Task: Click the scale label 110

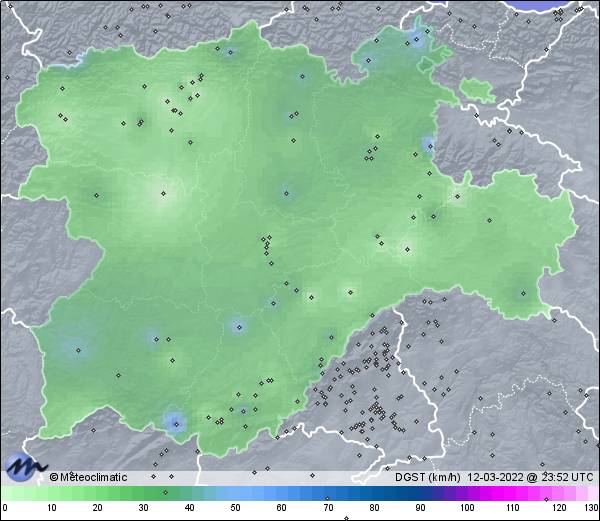Action: pyautogui.click(x=513, y=508)
